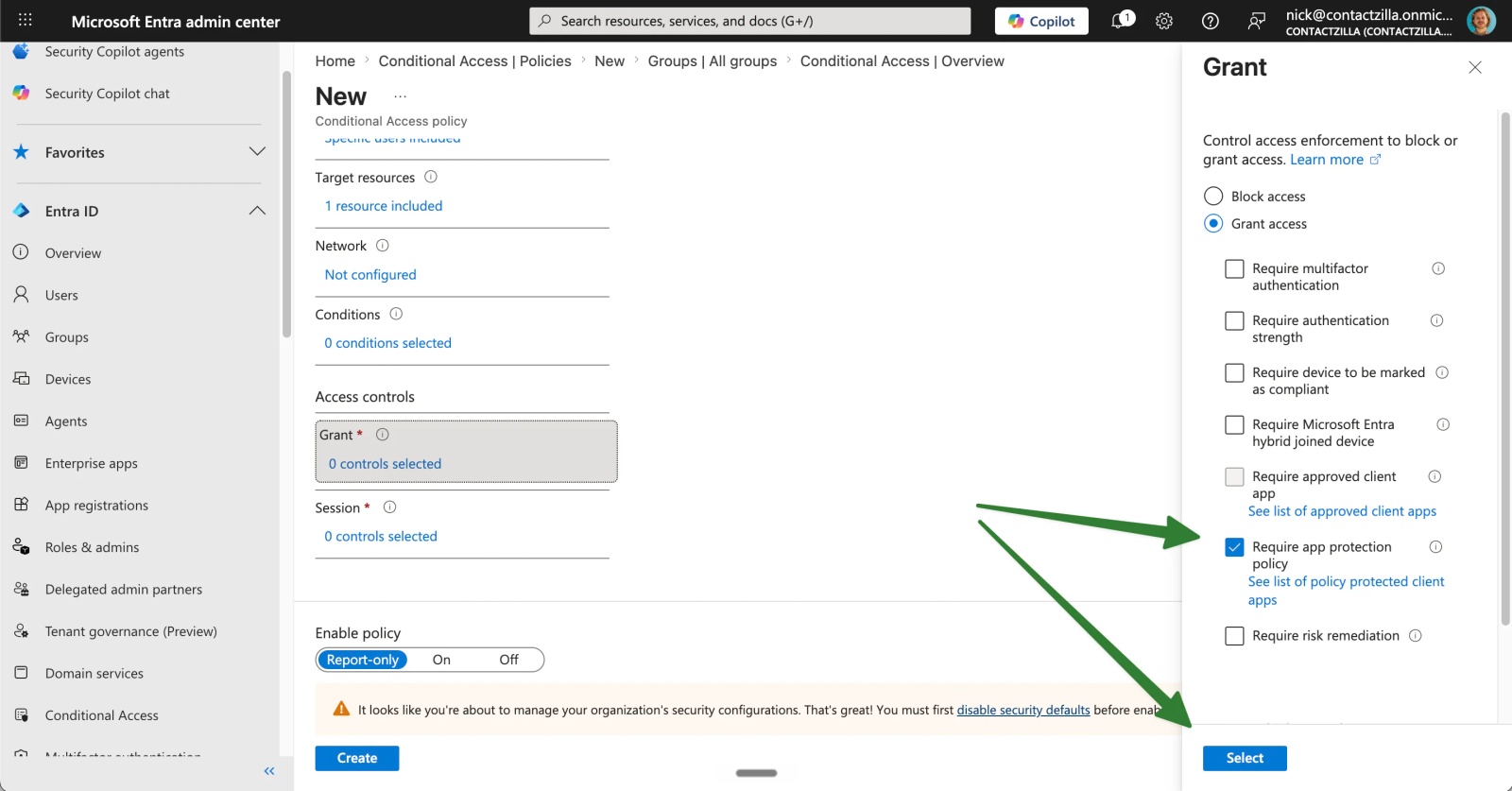The height and width of the screenshot is (791, 1512).
Task: Open the settings gear in header
Action: click(1164, 21)
